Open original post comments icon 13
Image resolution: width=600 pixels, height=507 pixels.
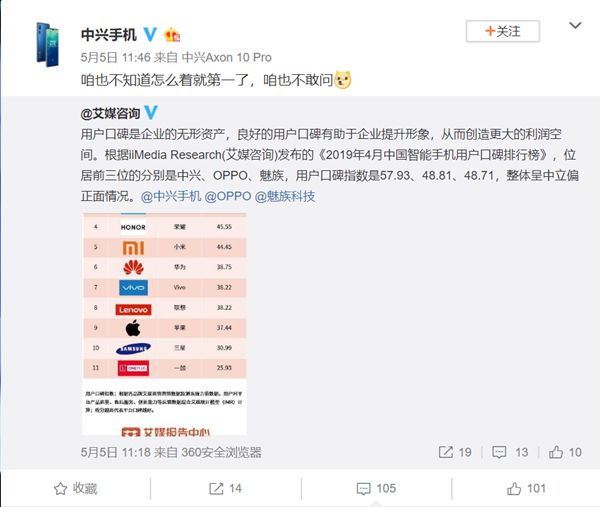[x=510, y=452]
